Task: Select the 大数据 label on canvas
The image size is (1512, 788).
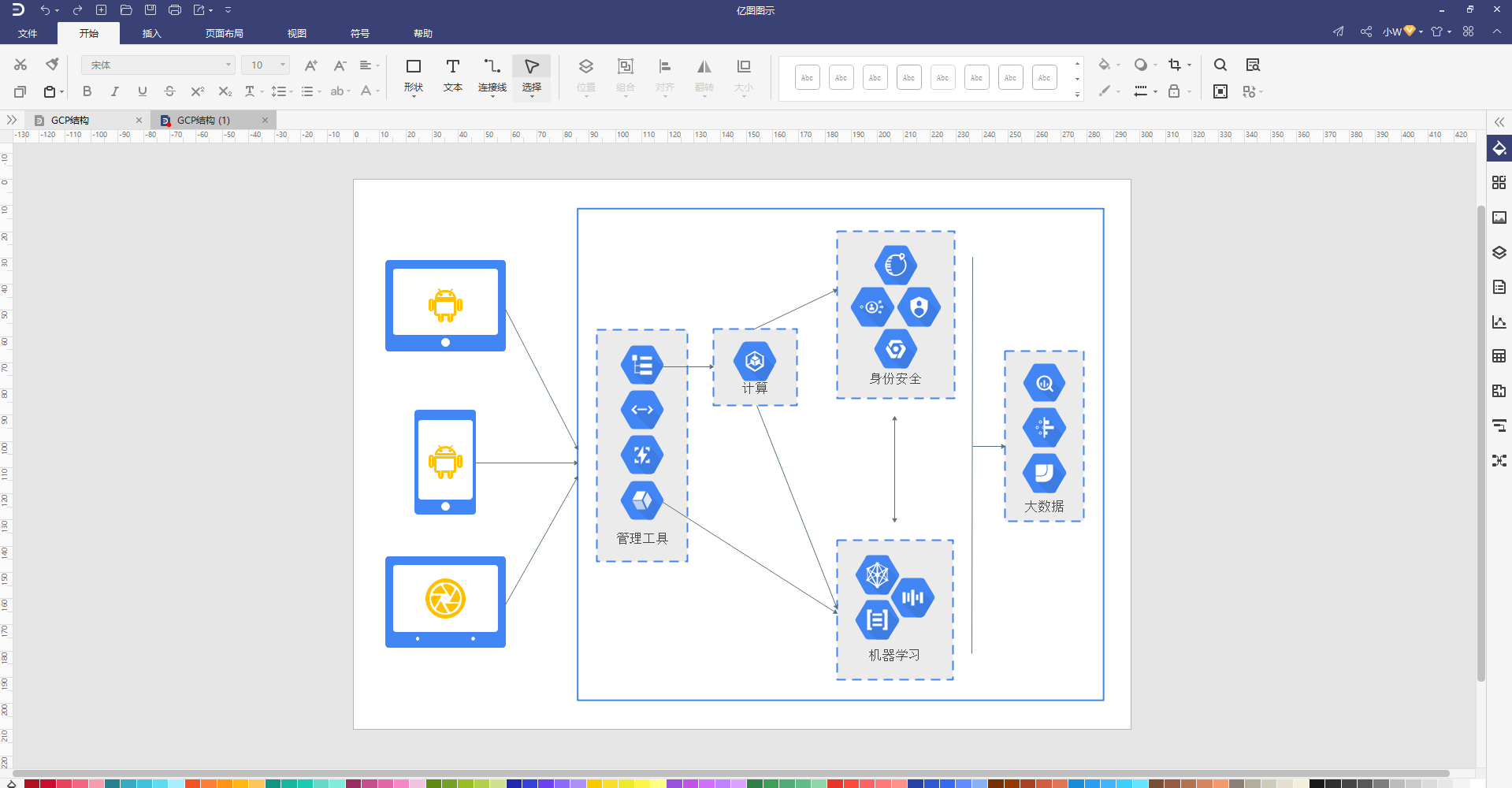Action: pyautogui.click(x=1044, y=506)
